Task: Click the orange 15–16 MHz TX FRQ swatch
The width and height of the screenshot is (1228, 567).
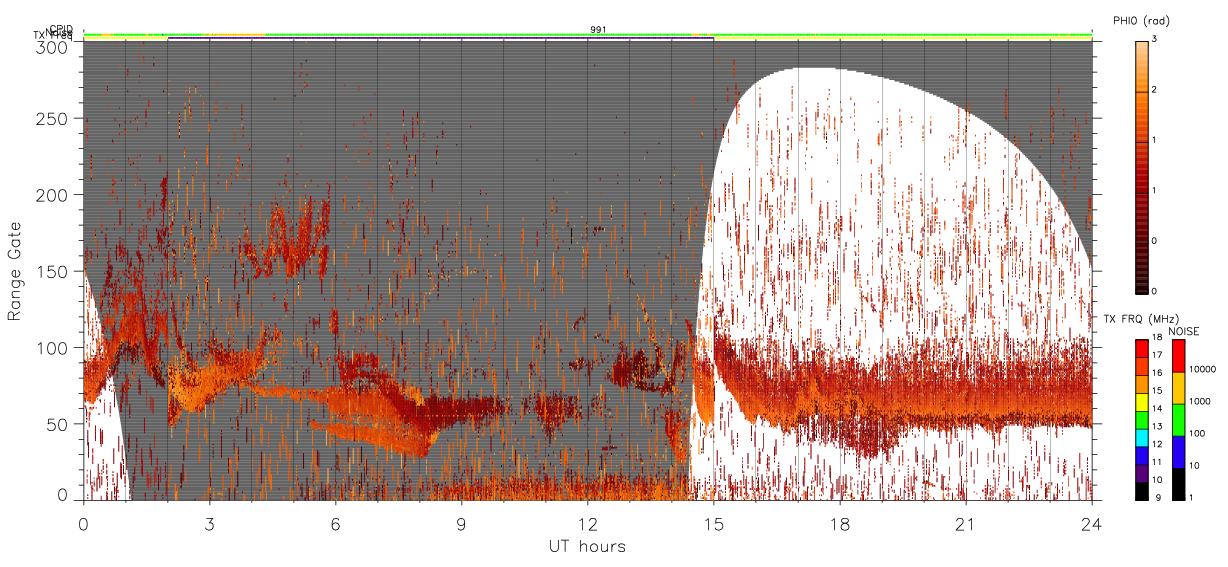Action: tap(1141, 385)
